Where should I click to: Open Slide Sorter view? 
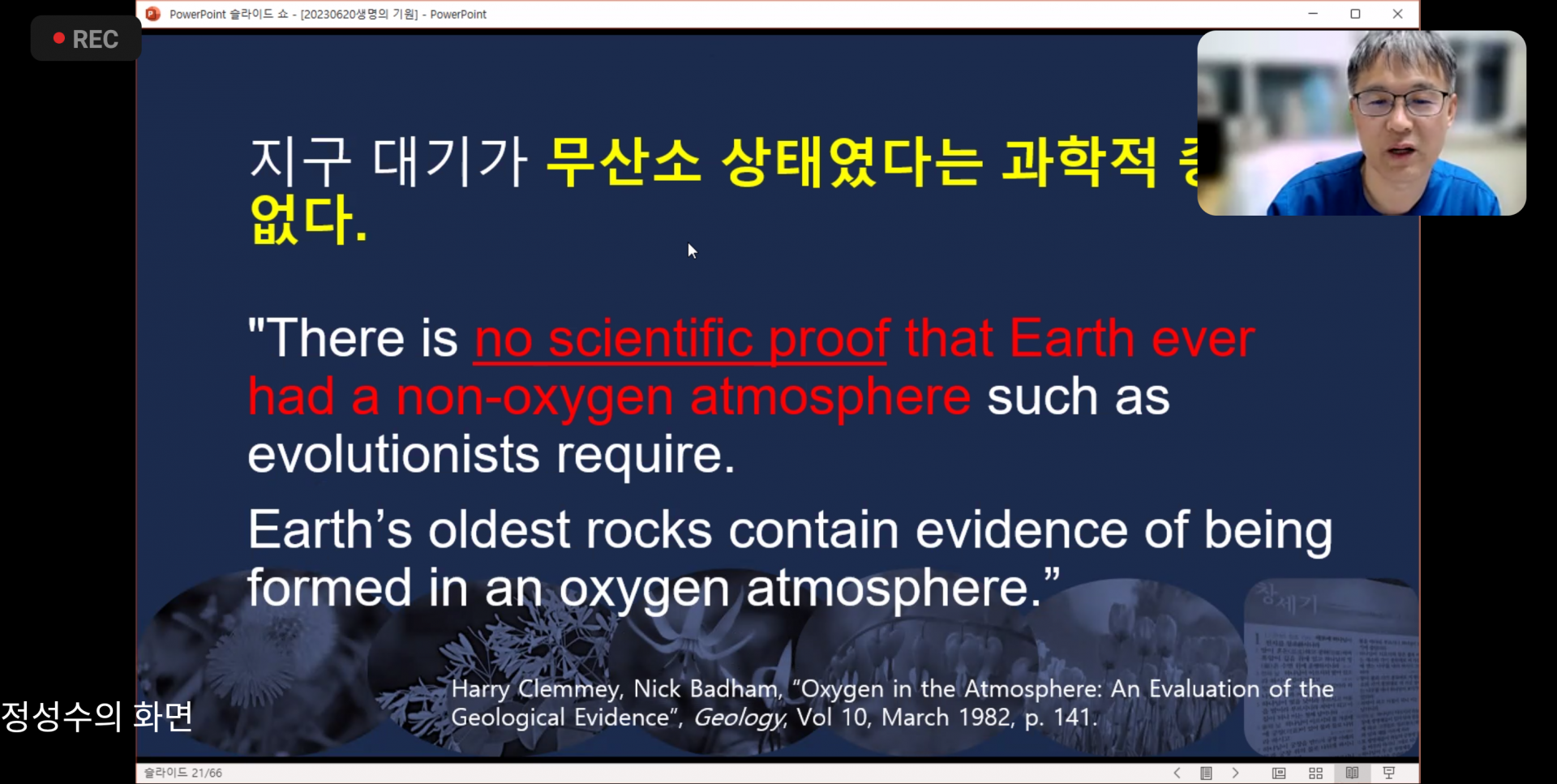[1315, 773]
